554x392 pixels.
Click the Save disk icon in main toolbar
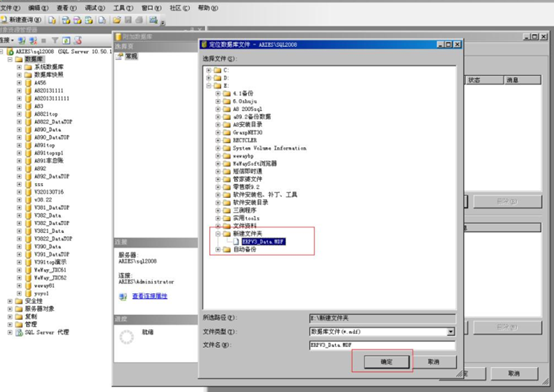coord(128,20)
